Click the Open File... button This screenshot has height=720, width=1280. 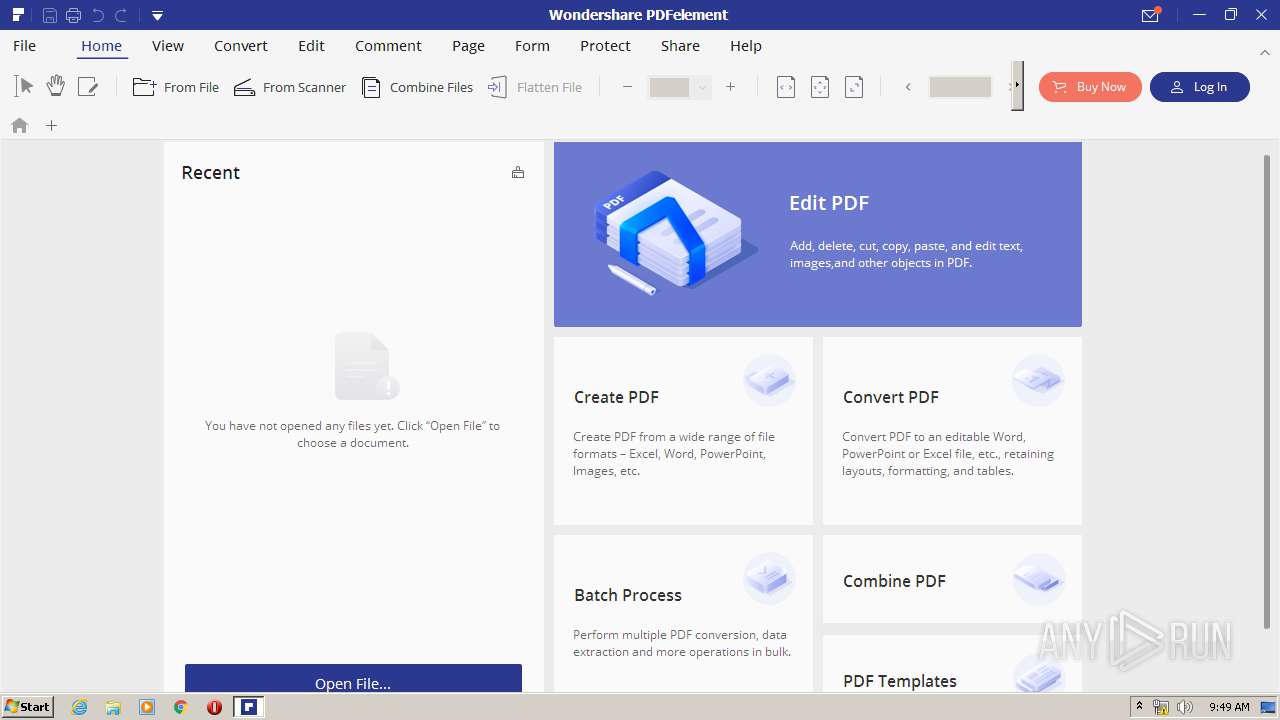353,678
